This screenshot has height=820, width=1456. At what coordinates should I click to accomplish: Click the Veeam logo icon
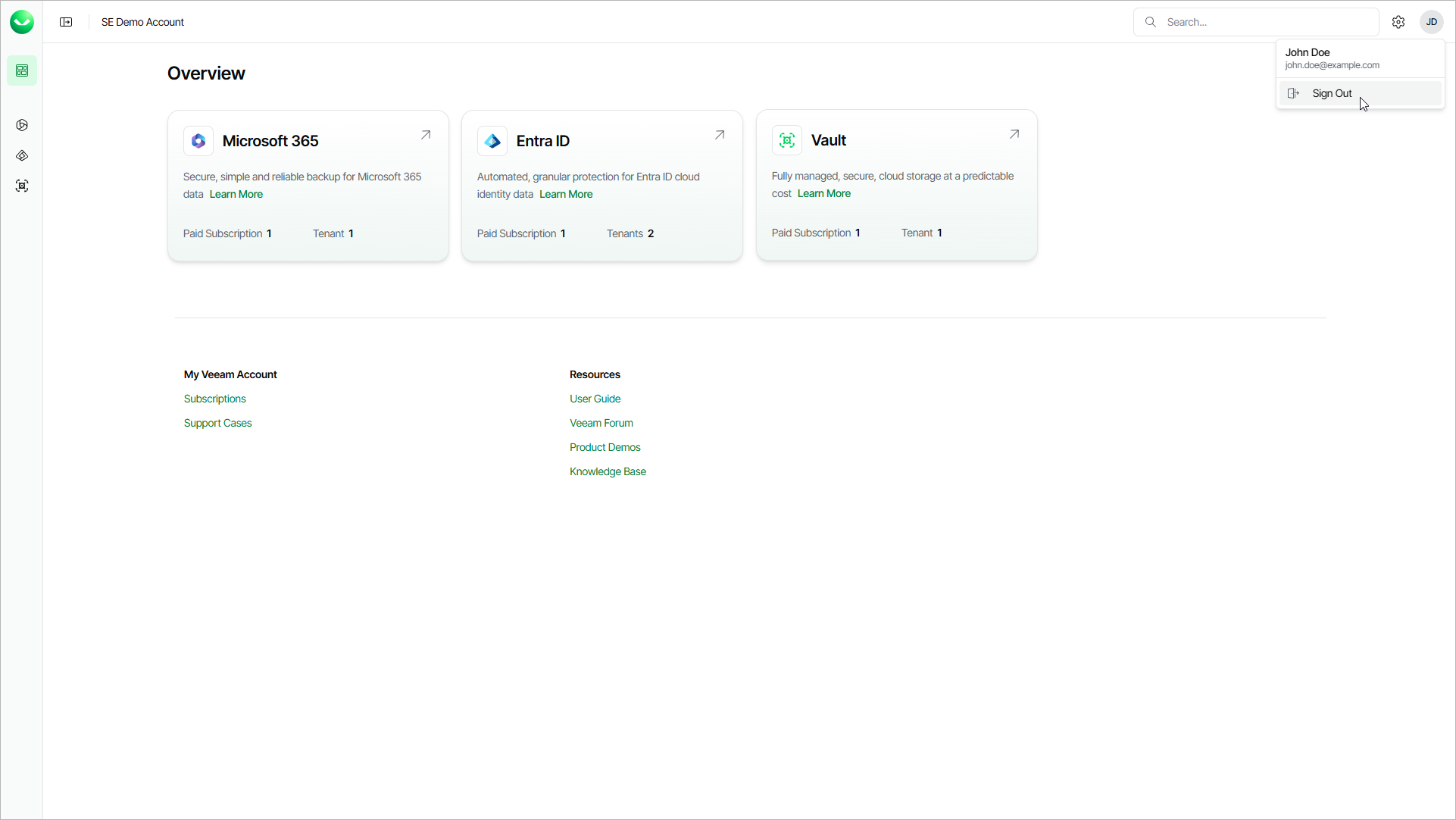[22, 22]
